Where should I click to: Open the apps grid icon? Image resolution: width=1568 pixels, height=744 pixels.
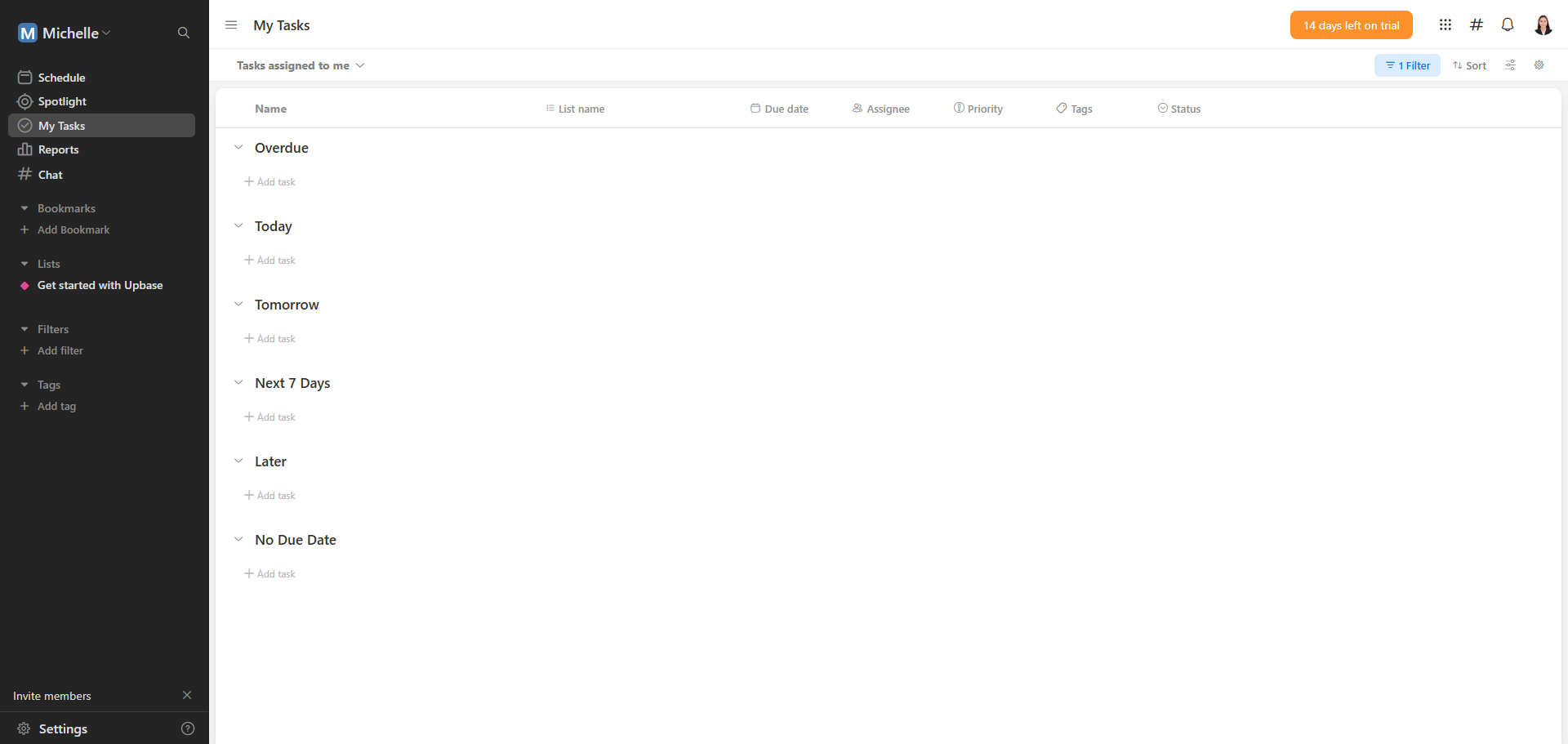(x=1445, y=25)
